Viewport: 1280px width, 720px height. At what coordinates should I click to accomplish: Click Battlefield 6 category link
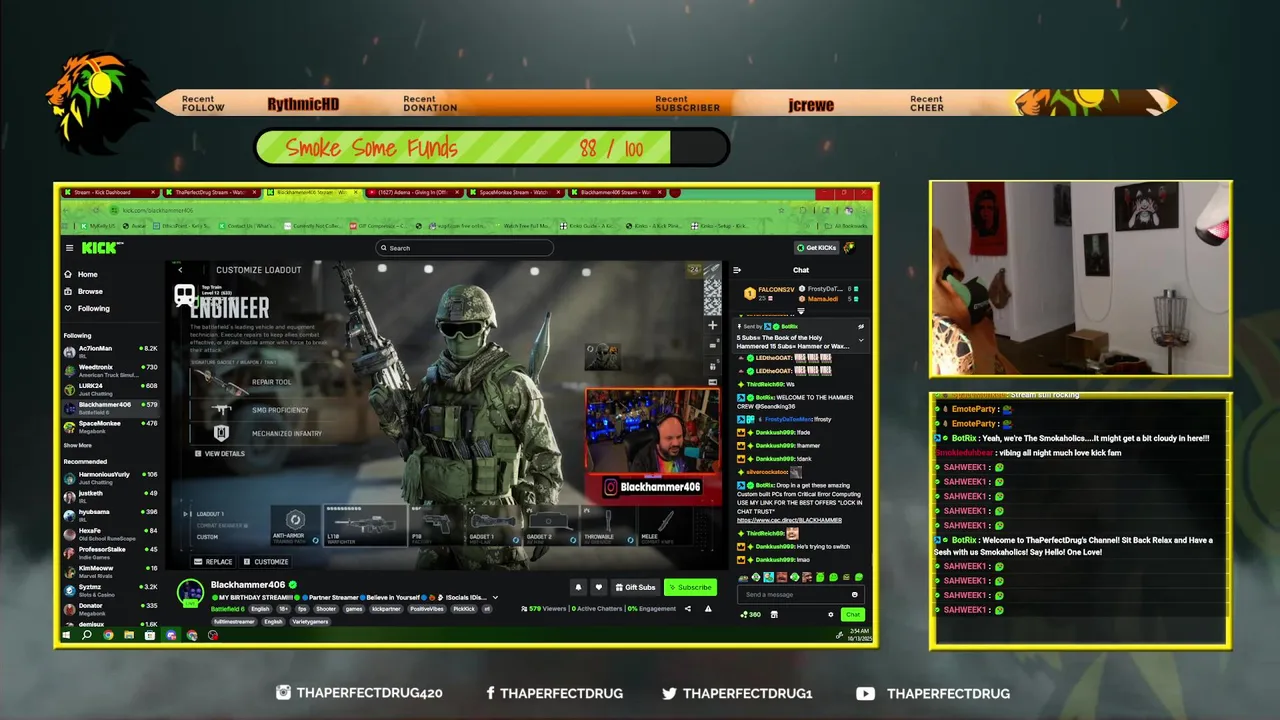point(227,609)
